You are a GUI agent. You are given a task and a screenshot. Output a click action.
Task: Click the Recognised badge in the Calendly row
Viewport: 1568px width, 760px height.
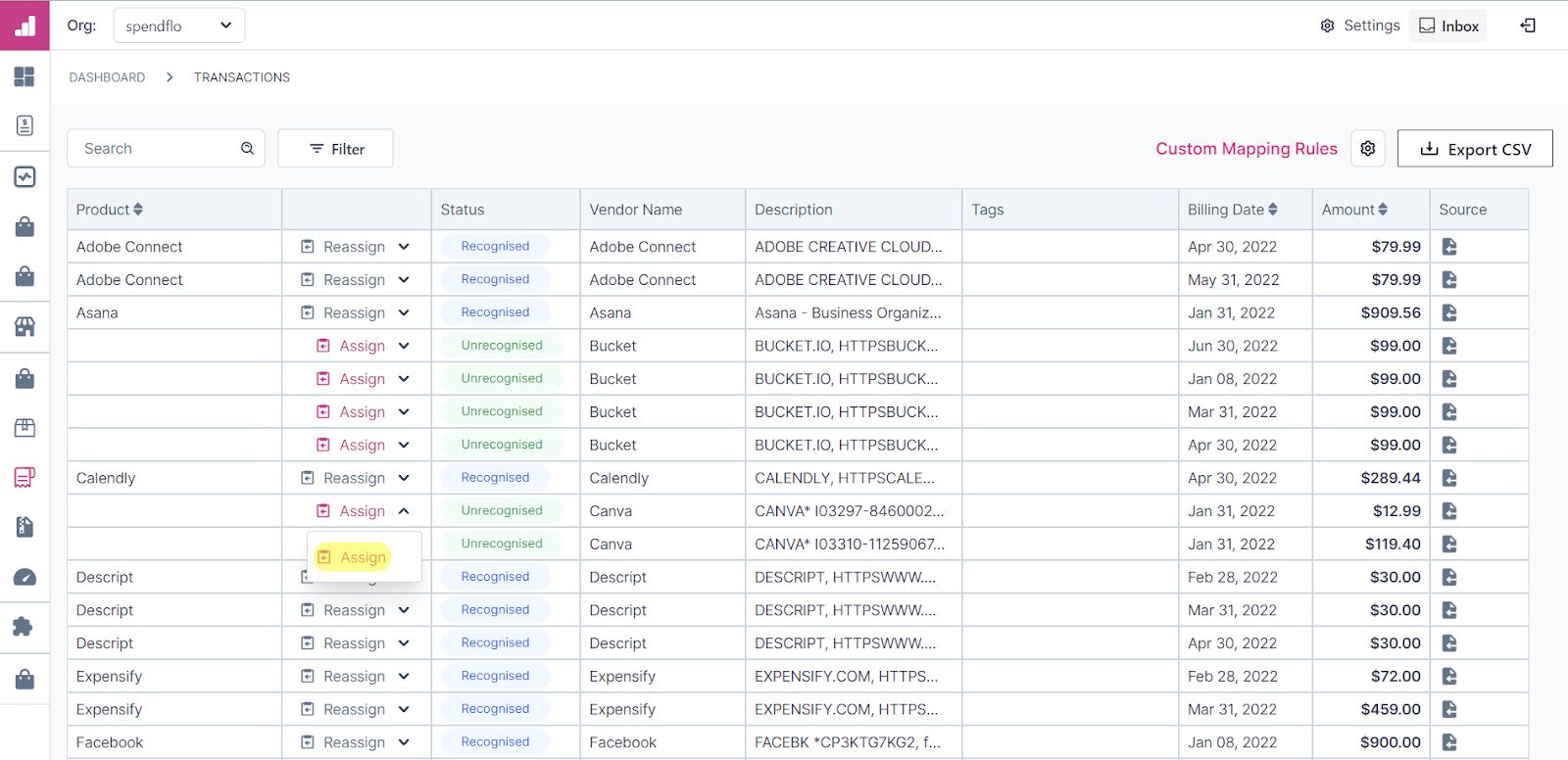[495, 478]
